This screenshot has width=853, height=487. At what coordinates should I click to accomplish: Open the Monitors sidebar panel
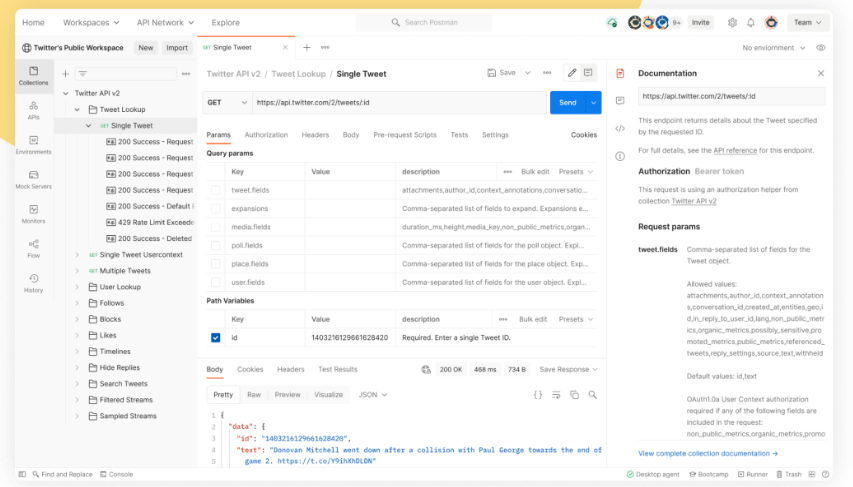(33, 214)
